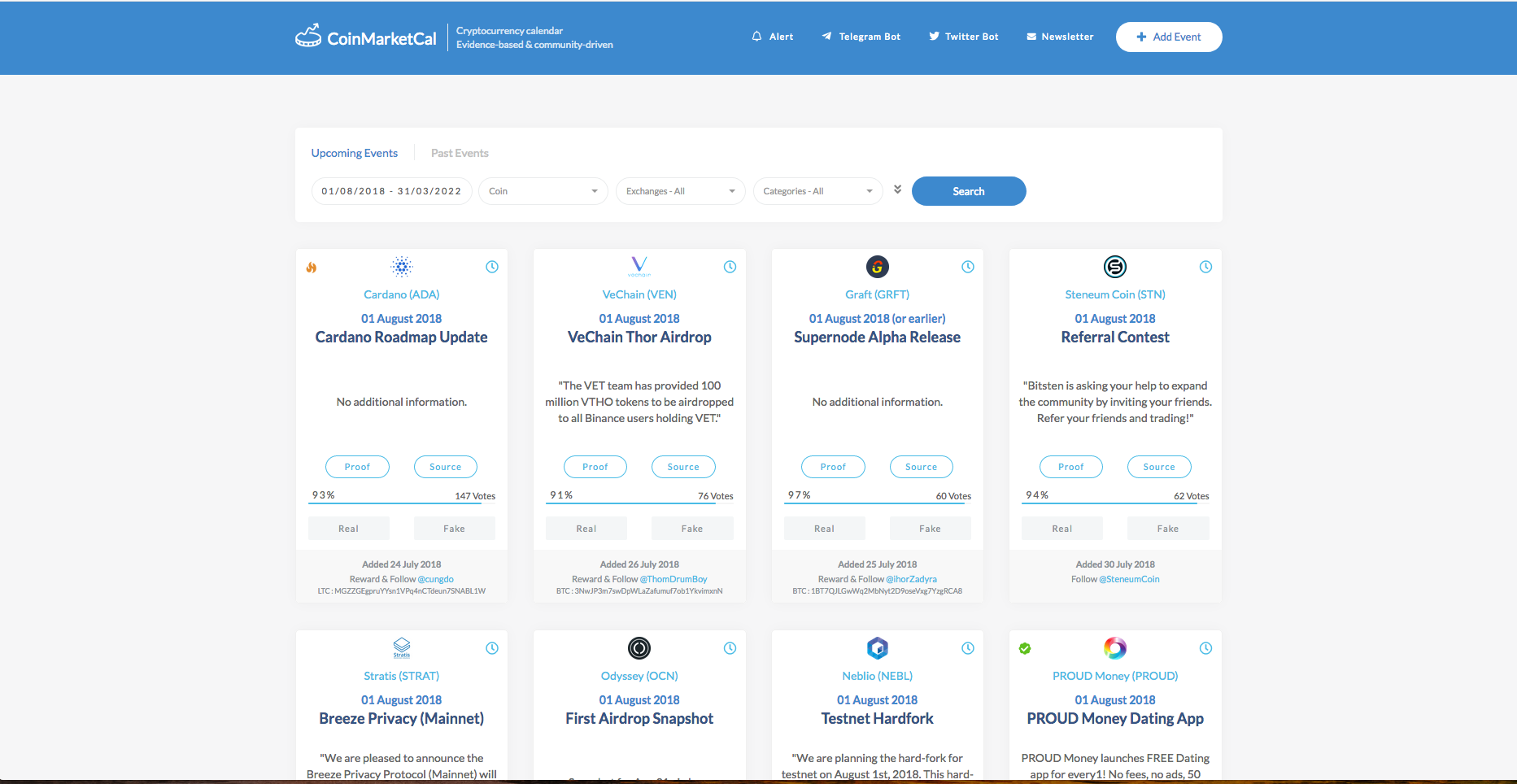The height and width of the screenshot is (784, 1517).
Task: Open the Alert bell link
Action: (x=773, y=37)
